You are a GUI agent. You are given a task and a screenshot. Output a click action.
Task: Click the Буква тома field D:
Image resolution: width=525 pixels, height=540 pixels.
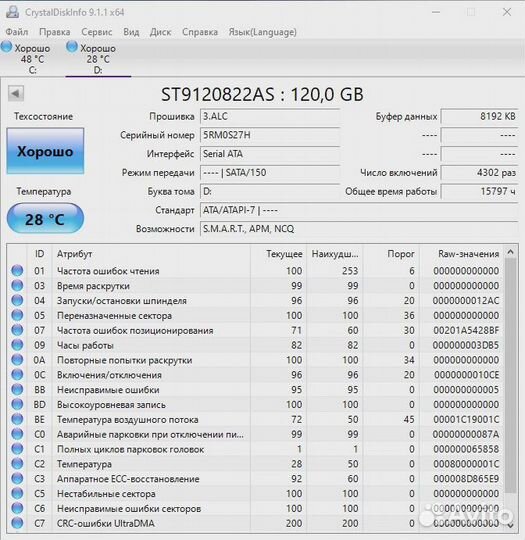270,191
